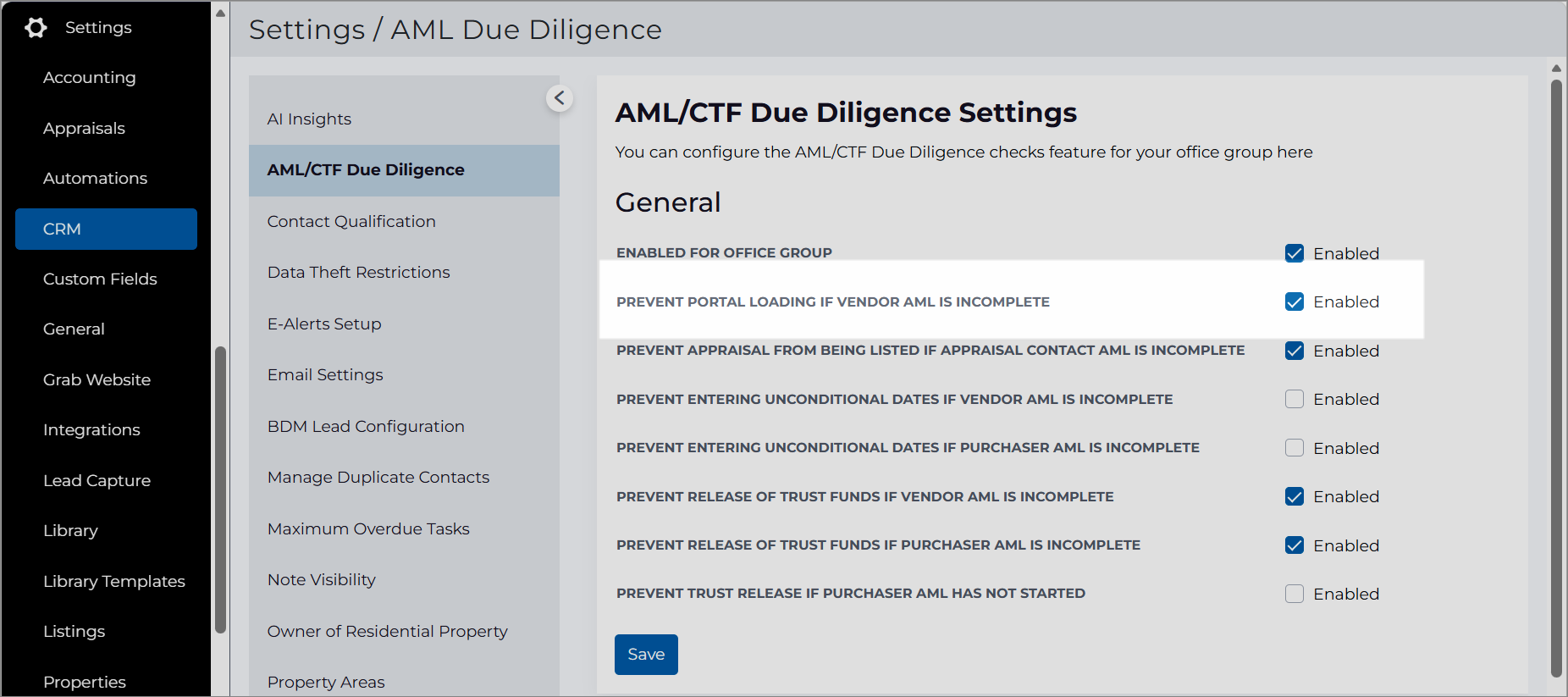The height and width of the screenshot is (697, 1568).
Task: Click the Save button
Action: coord(646,655)
